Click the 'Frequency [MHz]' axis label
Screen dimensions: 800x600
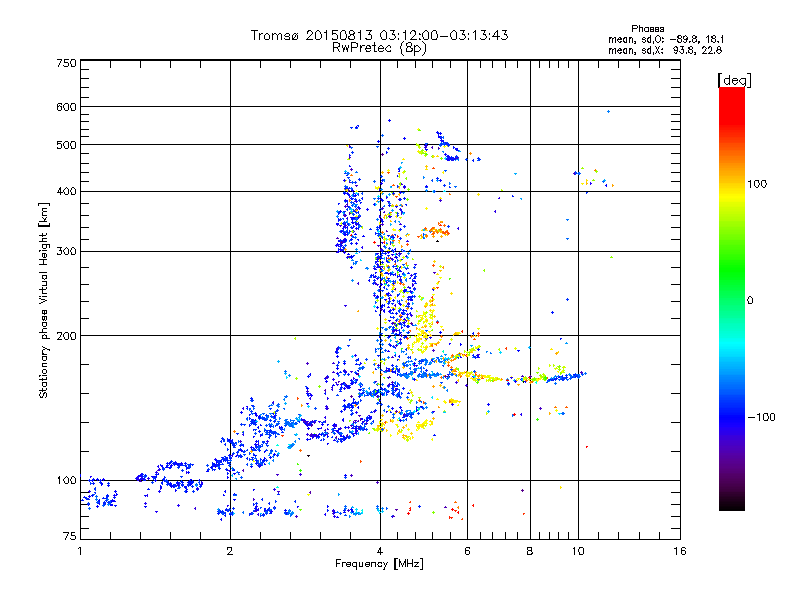(x=379, y=563)
